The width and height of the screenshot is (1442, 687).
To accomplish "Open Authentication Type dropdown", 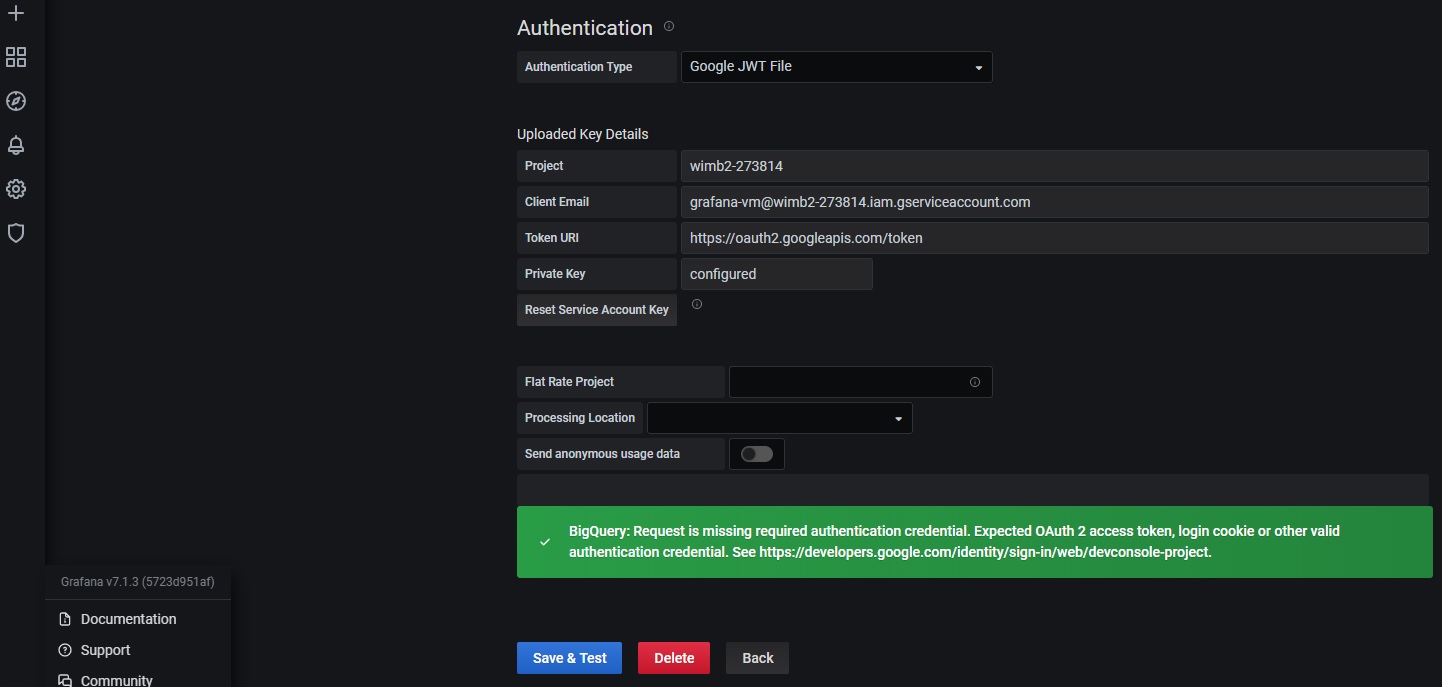I will [x=837, y=67].
